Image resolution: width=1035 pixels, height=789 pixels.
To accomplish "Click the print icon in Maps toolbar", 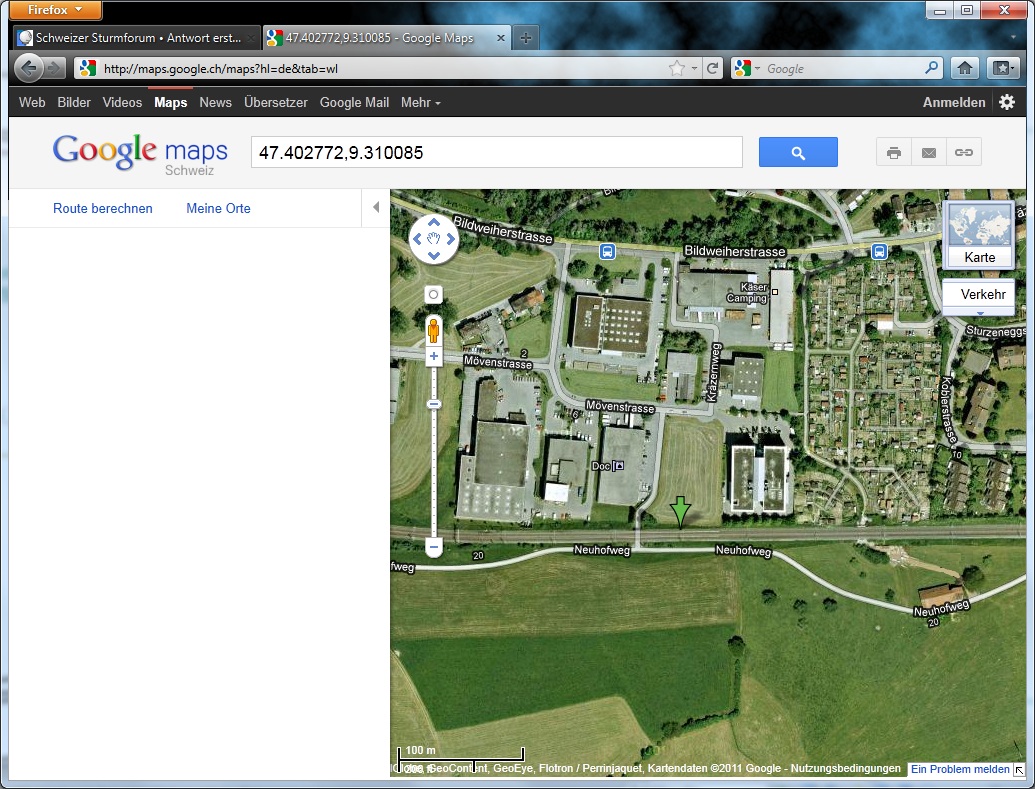I will (x=894, y=152).
